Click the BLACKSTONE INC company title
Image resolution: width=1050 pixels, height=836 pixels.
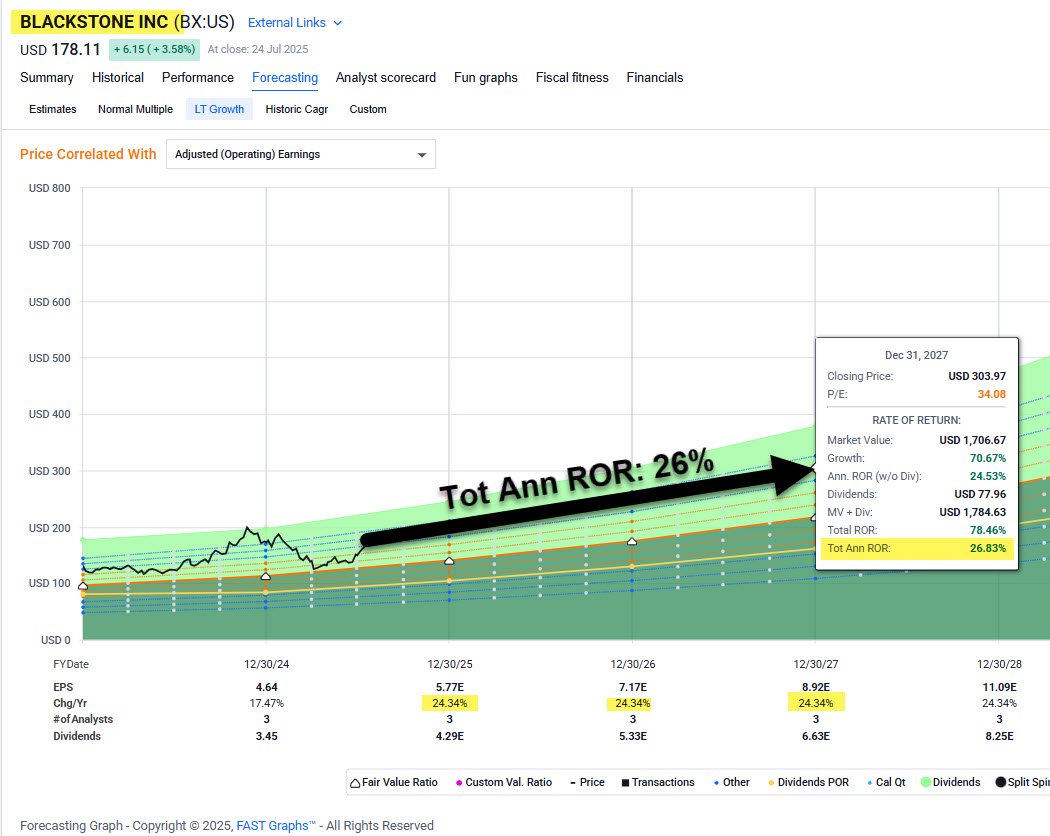coord(94,22)
